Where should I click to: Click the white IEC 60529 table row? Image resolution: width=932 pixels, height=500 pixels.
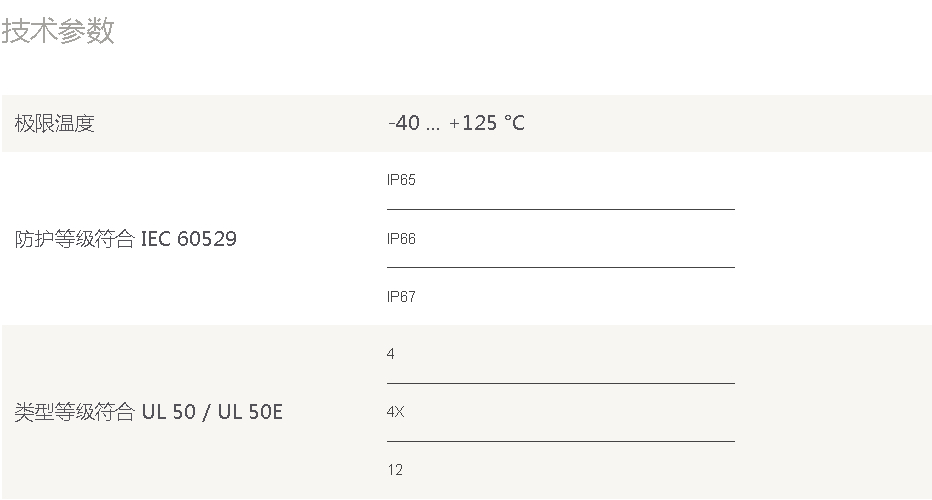click(x=467, y=238)
